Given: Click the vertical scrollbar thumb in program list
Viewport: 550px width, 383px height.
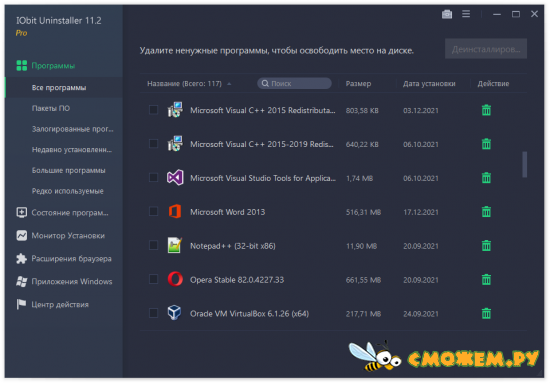Looking at the screenshot, I should tap(524, 164).
